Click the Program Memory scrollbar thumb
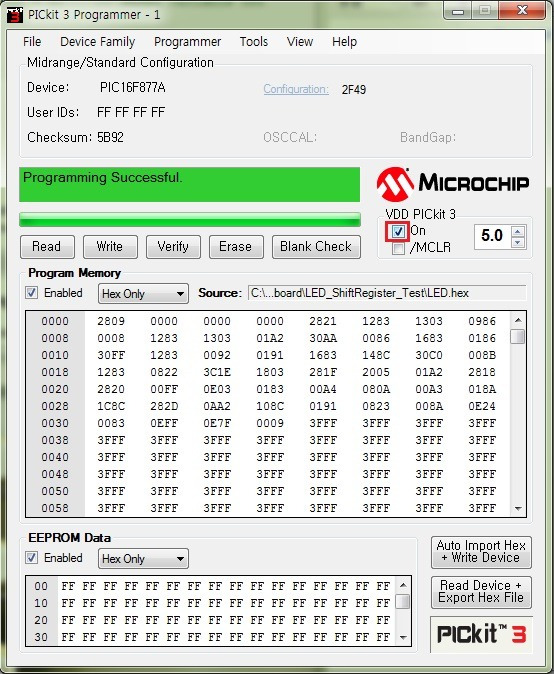 pos(518,337)
